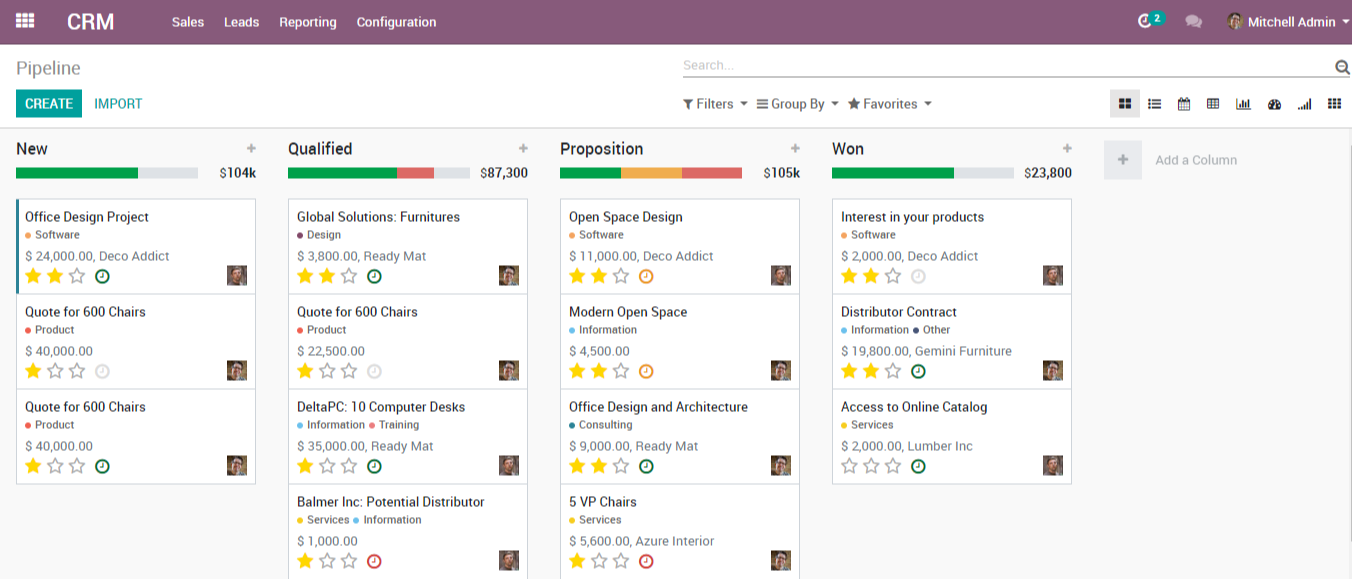
Task: Open the pivot table view
Action: pos(1213,104)
